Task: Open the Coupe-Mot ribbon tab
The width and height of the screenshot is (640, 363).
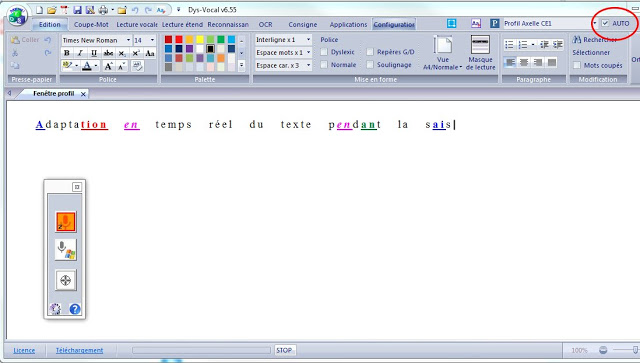Action: click(x=91, y=24)
